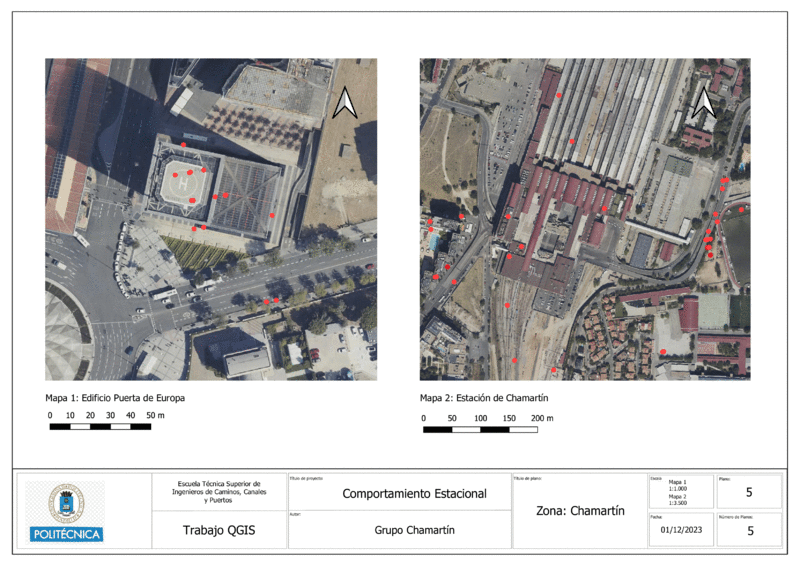Click the 'Mapa 1: Edificio Puerta de Europa' caption
Viewport: 800px width, 566px height.
115,397
